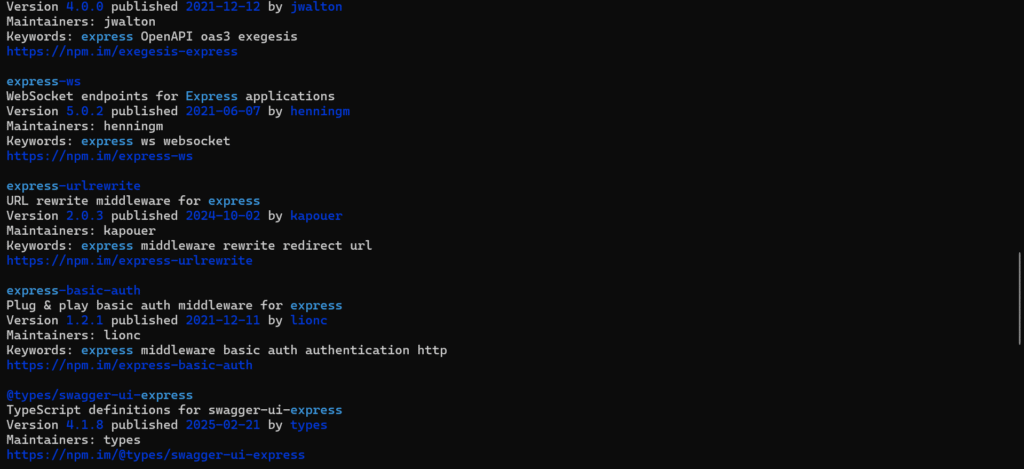
Task: Click the express-ws package name heading
Action: tap(43, 81)
